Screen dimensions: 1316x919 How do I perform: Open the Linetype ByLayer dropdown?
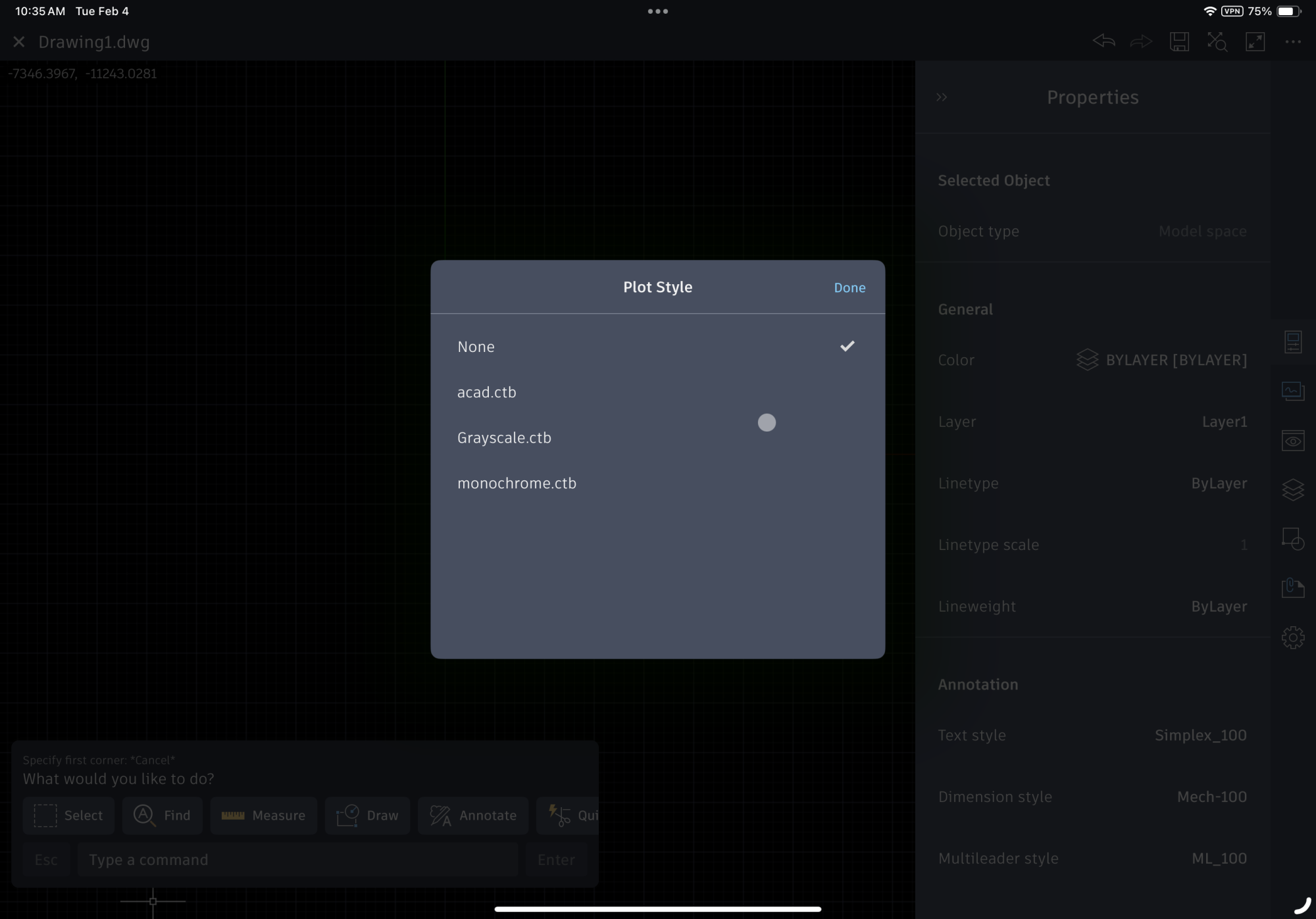[x=1219, y=484]
